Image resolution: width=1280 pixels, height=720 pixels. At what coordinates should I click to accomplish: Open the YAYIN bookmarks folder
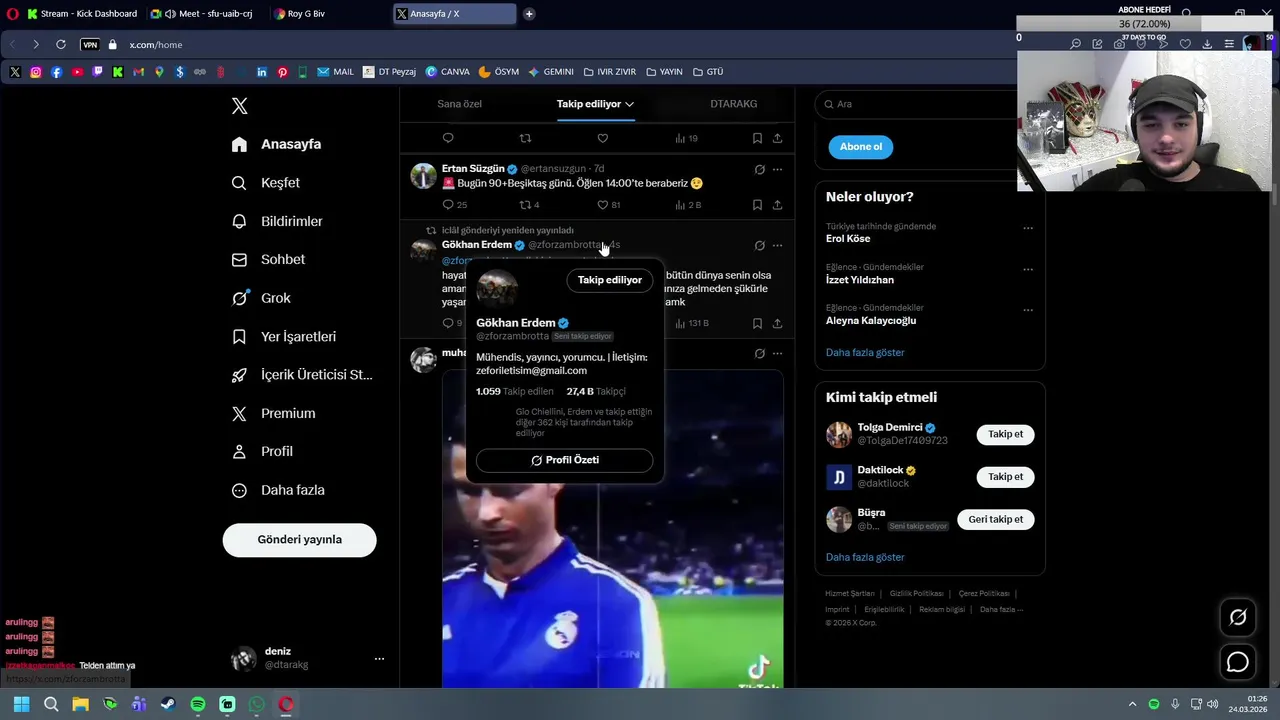(665, 72)
